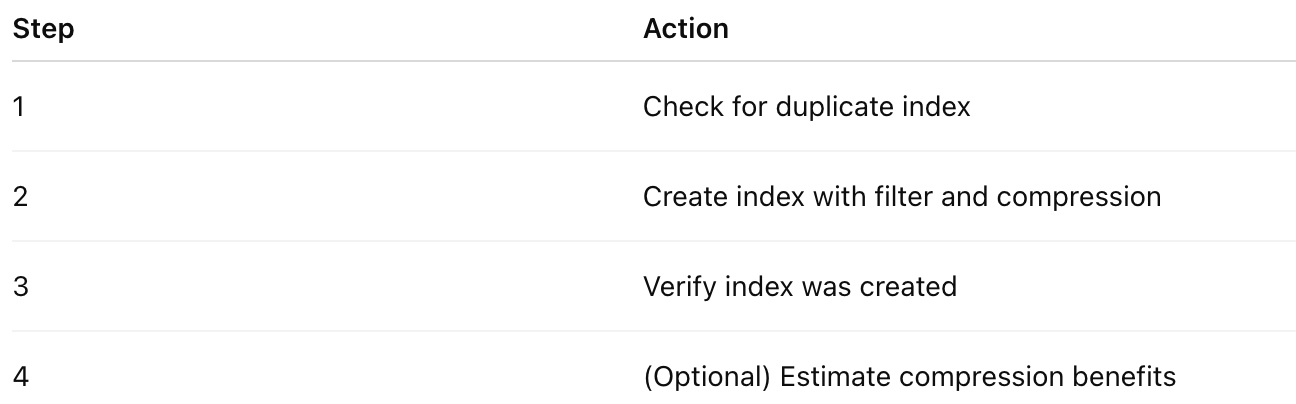The width and height of the screenshot is (1296, 404).
Task: Click '(Optional) Estimate compression benefits' action
Action: [909, 378]
